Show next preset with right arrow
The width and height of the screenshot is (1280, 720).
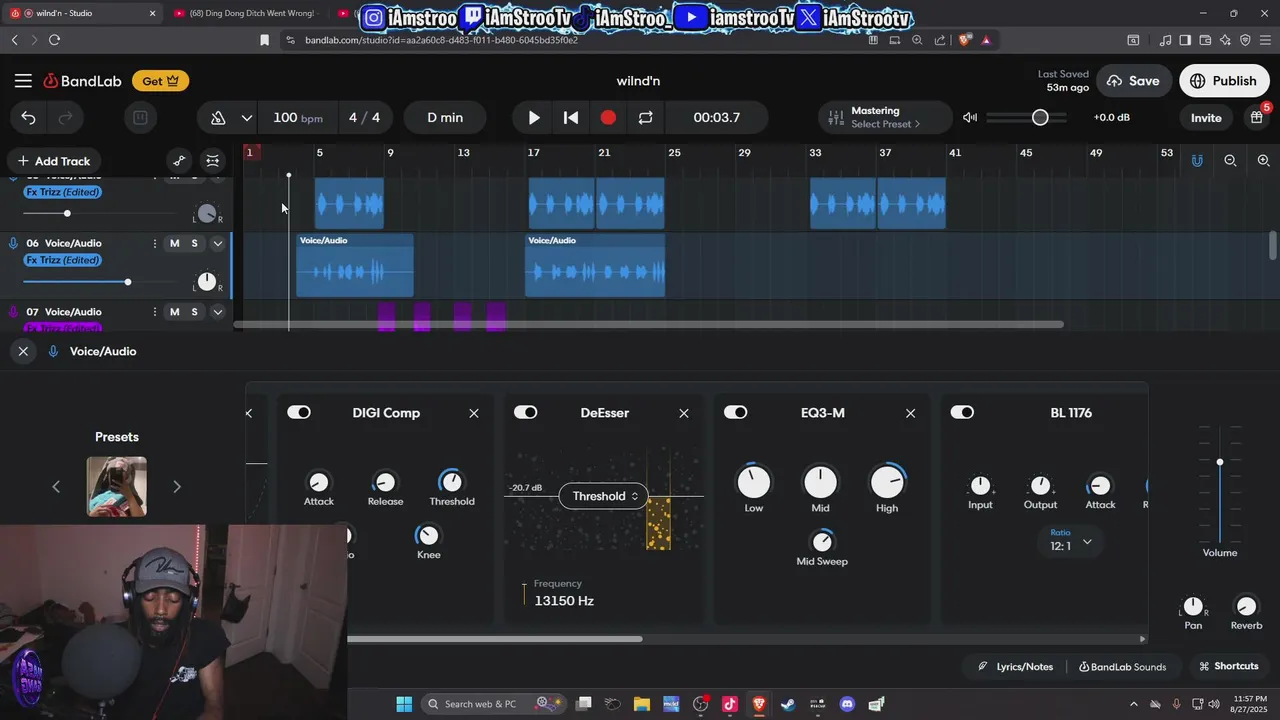click(177, 487)
